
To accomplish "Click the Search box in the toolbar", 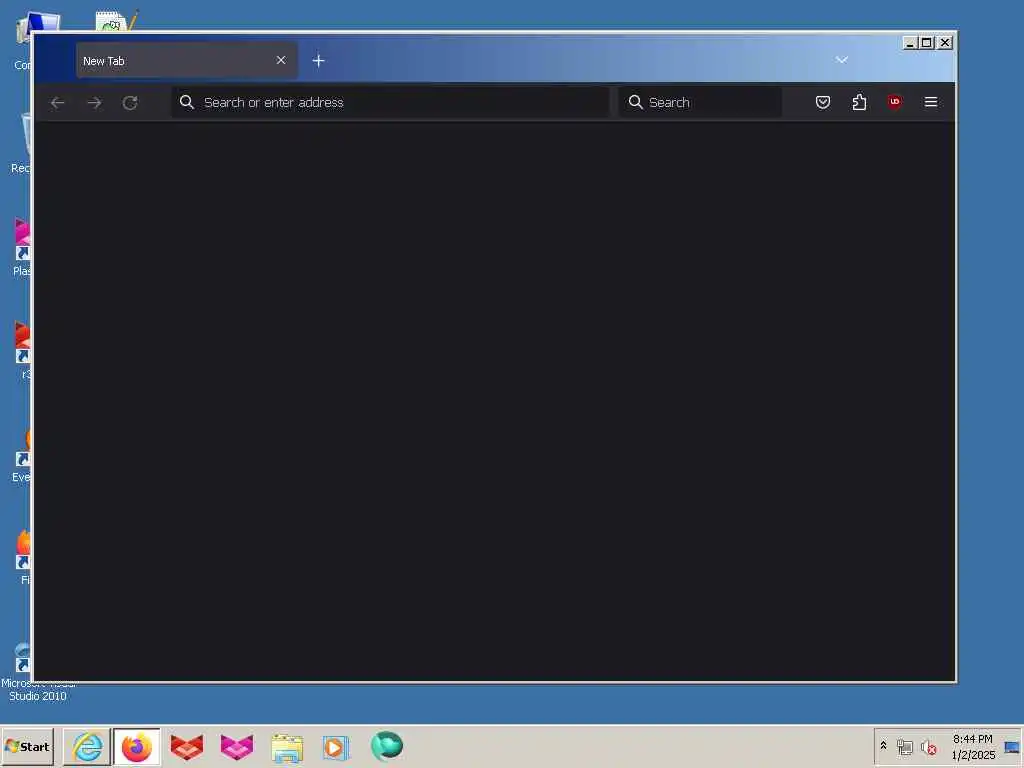I will 700,103.
